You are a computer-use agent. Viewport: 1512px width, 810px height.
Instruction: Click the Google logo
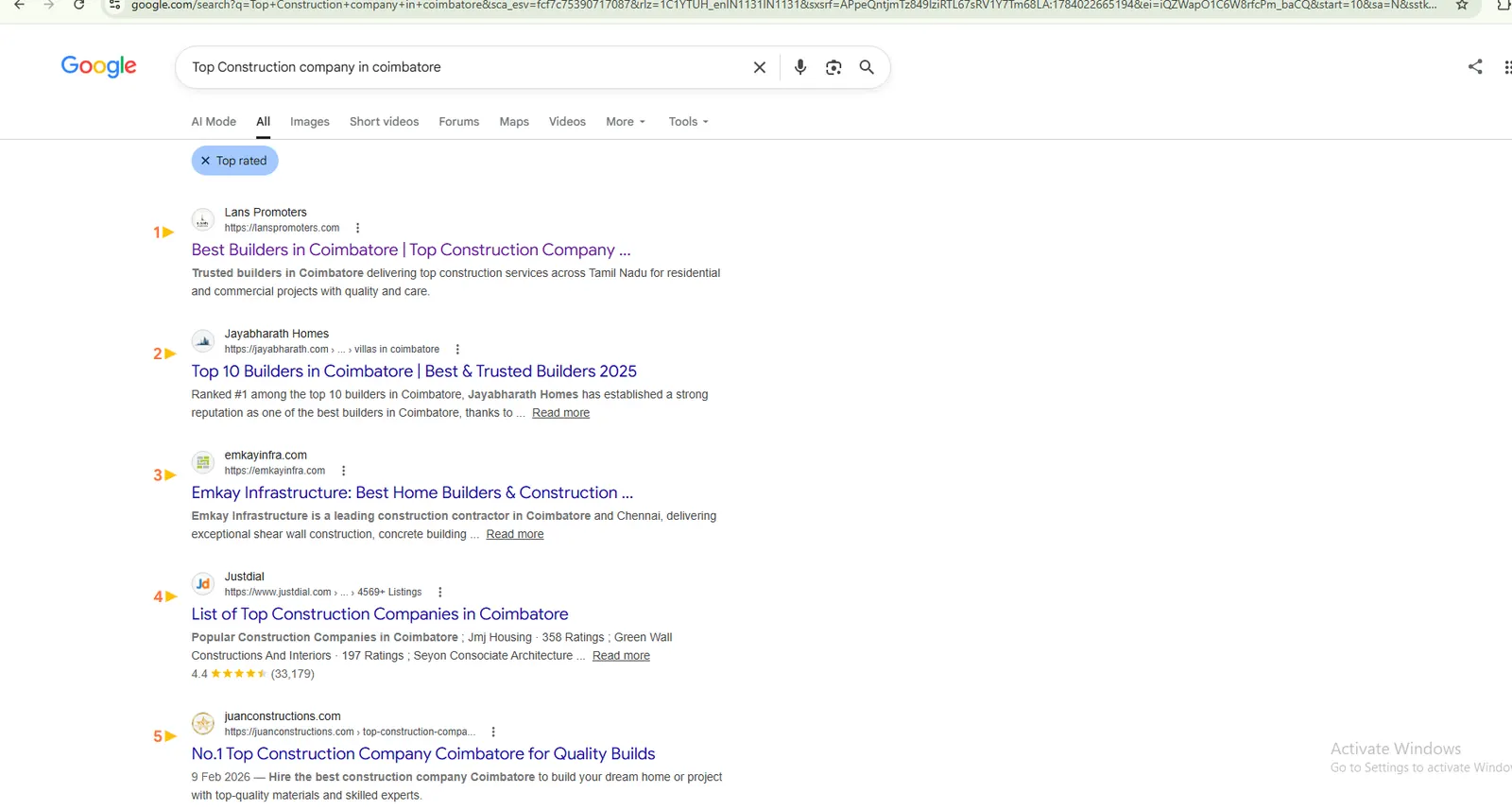click(99, 66)
